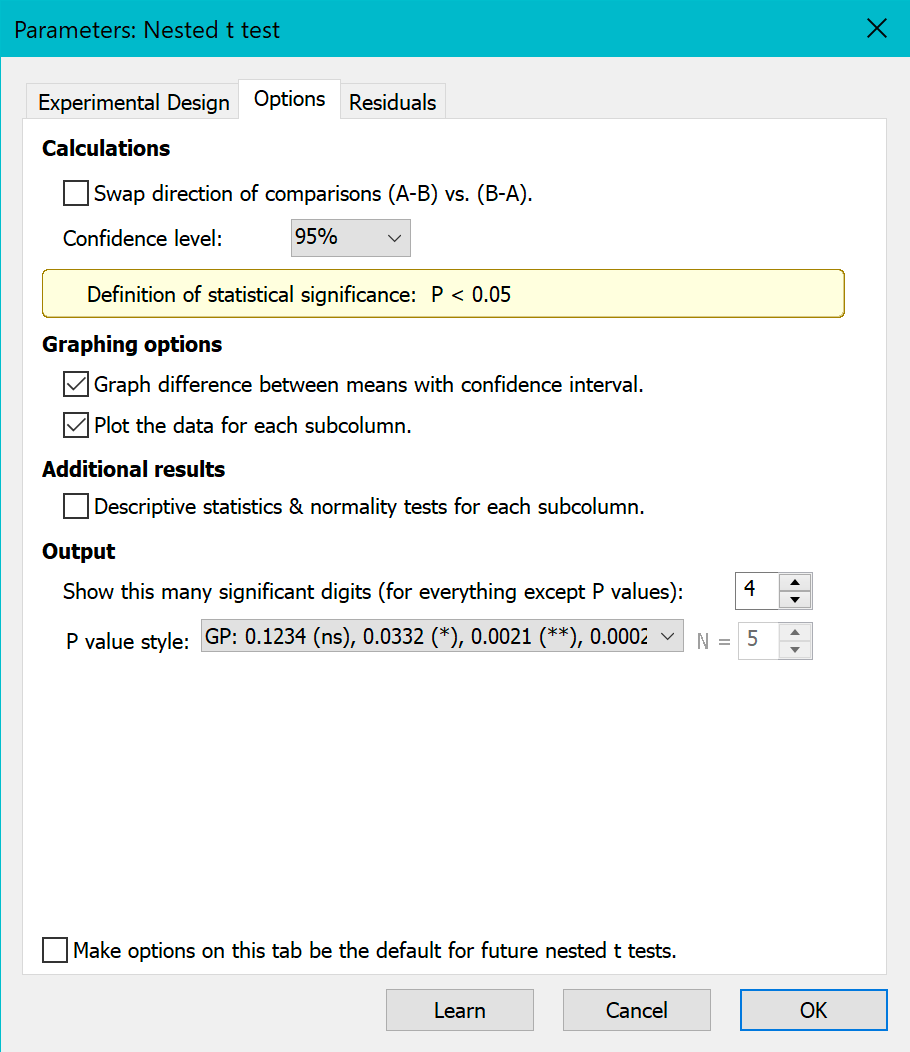Click the N value field
910x1052 pixels.
tap(756, 641)
